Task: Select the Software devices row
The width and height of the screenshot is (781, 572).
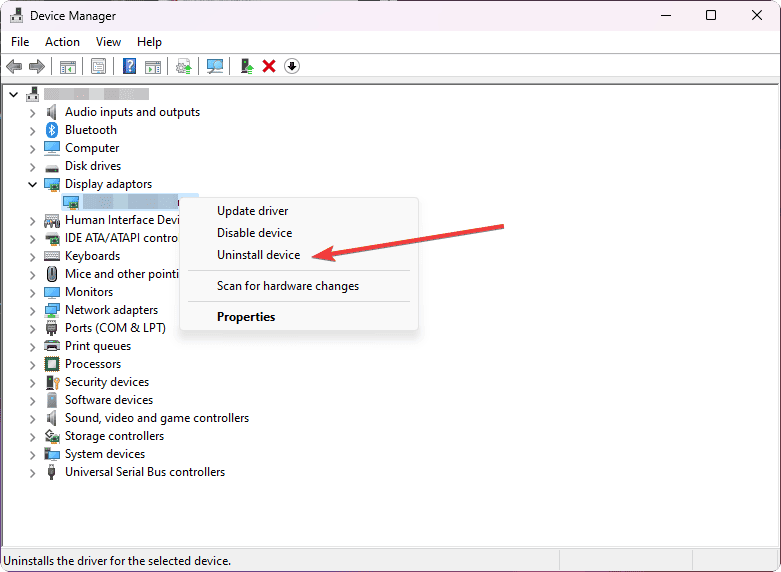Action: [x=109, y=400]
